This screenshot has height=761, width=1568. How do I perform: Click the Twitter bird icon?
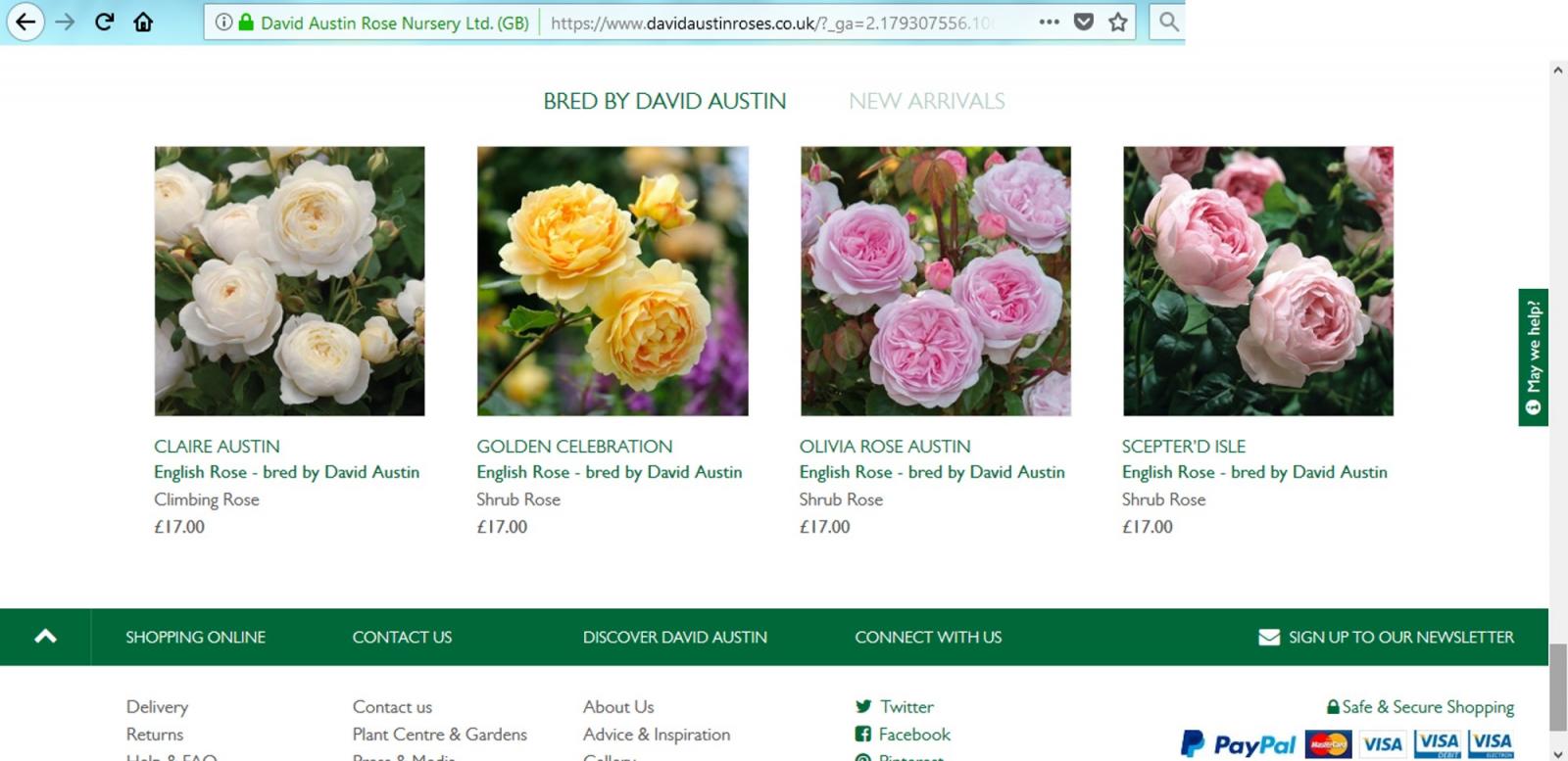click(863, 706)
